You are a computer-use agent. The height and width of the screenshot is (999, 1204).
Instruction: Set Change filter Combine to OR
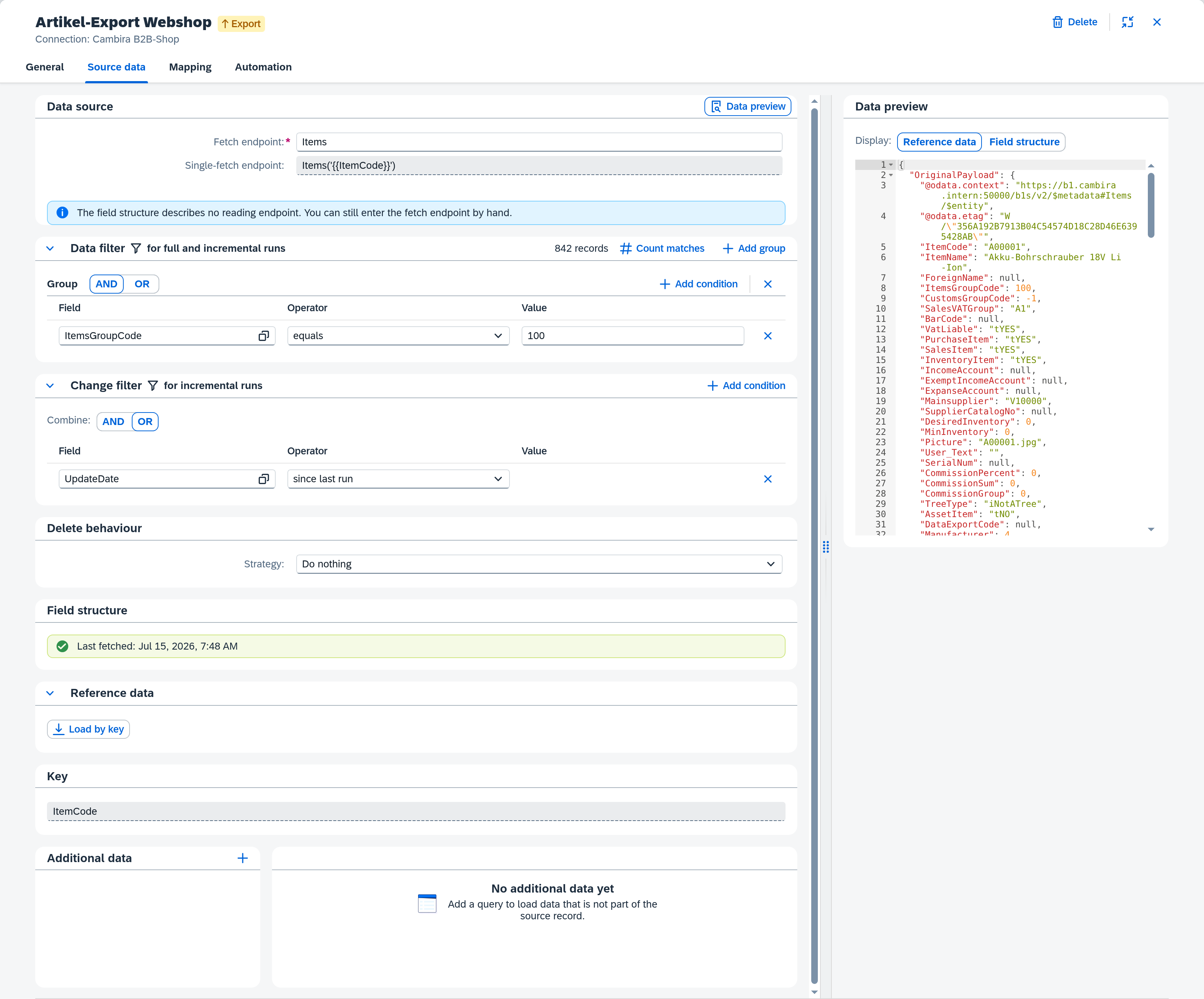pos(145,421)
